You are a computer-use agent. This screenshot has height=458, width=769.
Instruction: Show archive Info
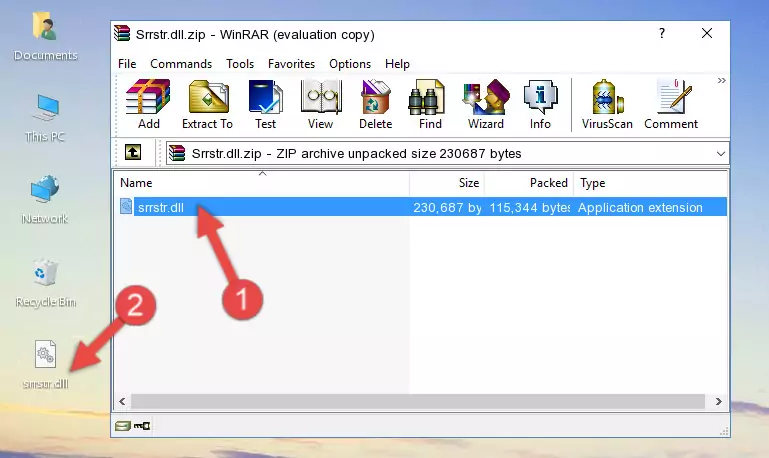point(540,104)
